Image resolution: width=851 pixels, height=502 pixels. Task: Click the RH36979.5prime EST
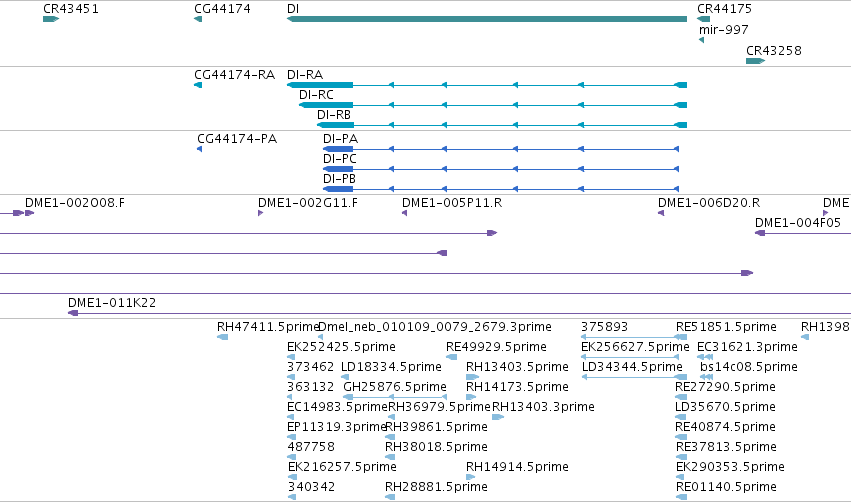tap(391, 417)
